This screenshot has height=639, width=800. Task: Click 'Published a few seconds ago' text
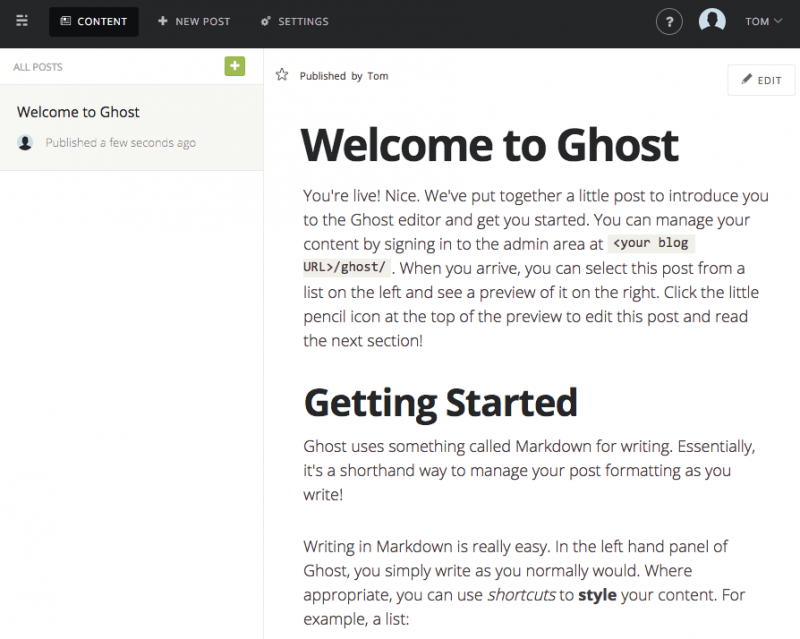pos(120,143)
